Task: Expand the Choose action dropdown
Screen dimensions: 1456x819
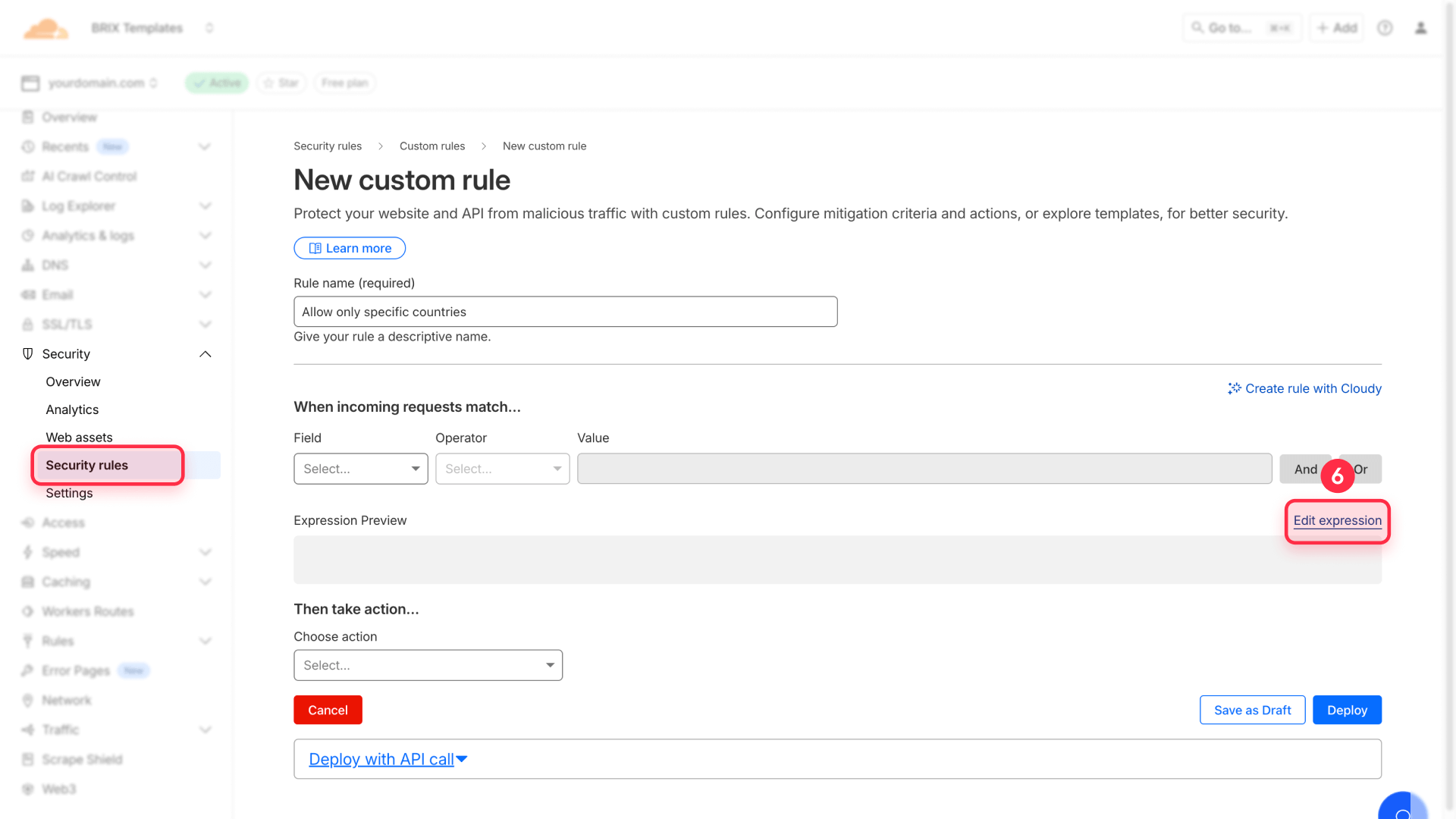Action: 427,665
